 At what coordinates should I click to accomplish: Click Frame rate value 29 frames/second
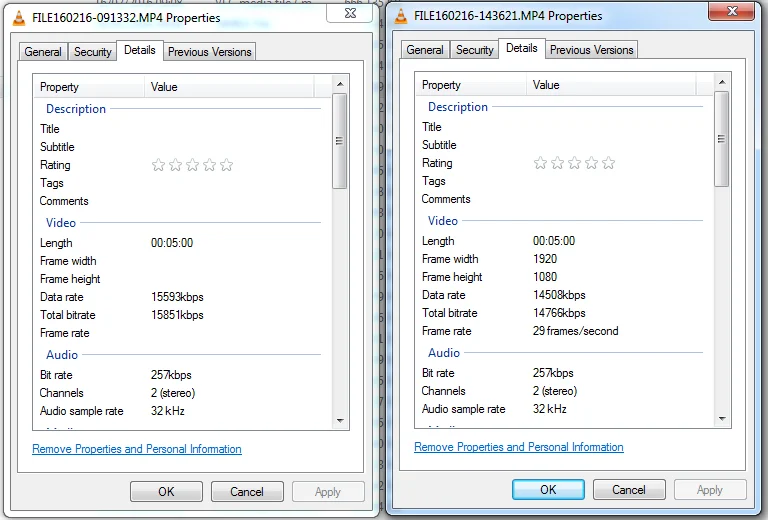tap(576, 331)
